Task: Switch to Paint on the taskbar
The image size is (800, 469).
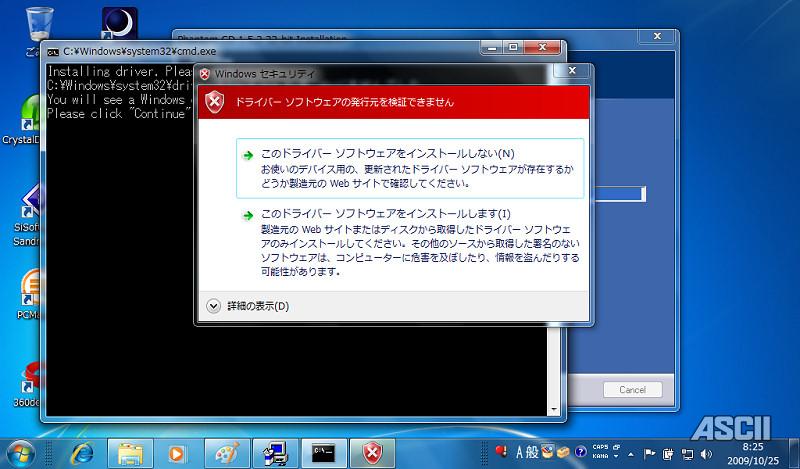Action: tap(227, 453)
